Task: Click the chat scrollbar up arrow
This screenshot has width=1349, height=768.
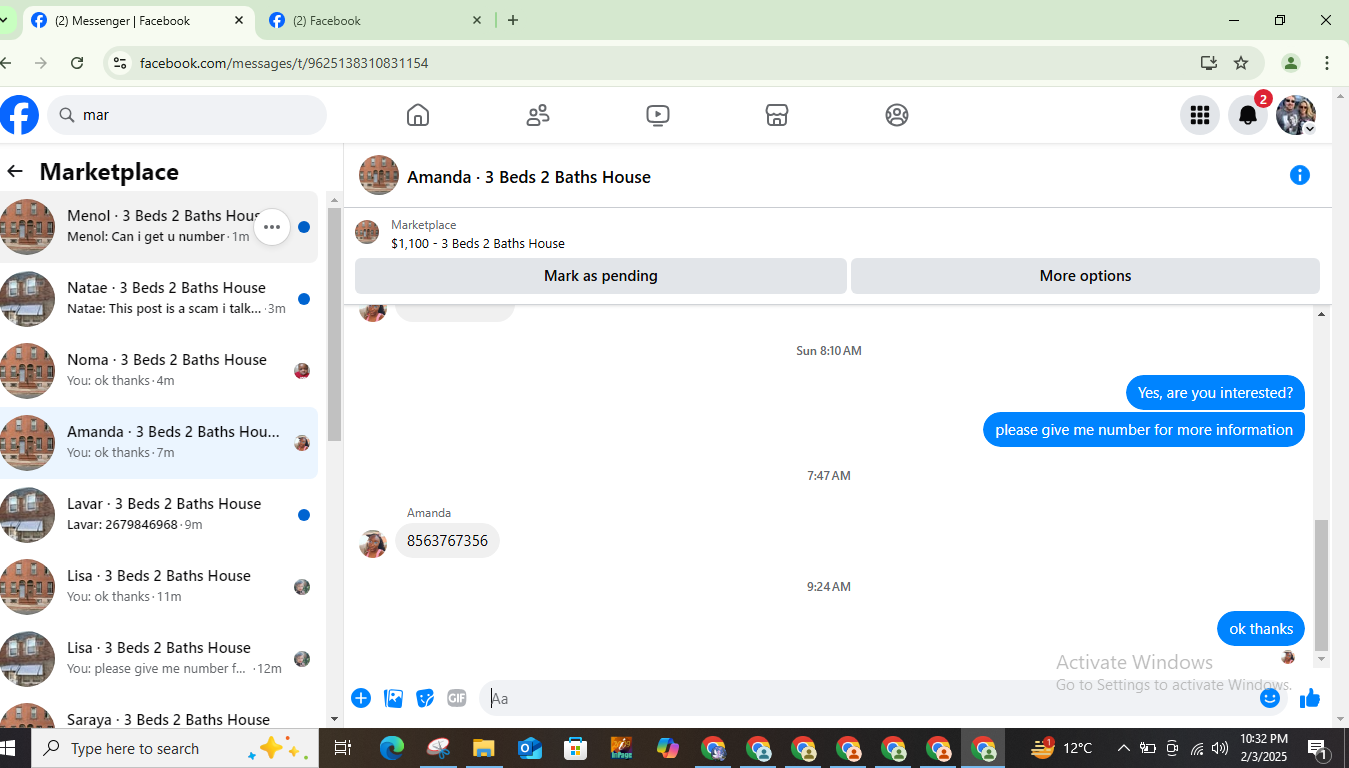Action: (1321, 314)
